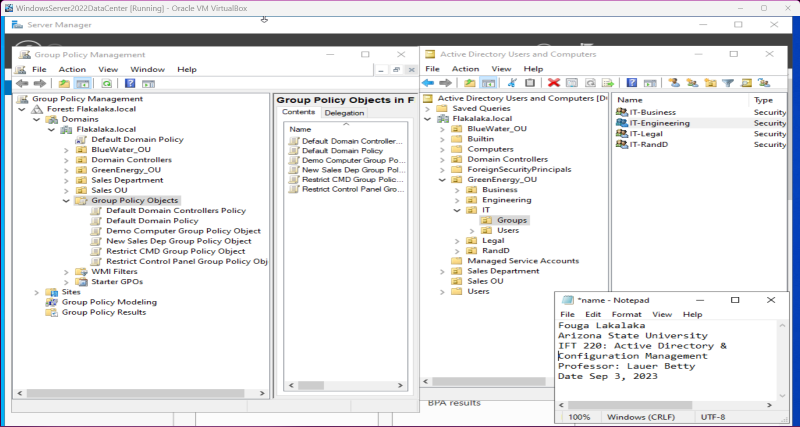Select the IT-Legal security group
800x427 pixels.
[646, 134]
